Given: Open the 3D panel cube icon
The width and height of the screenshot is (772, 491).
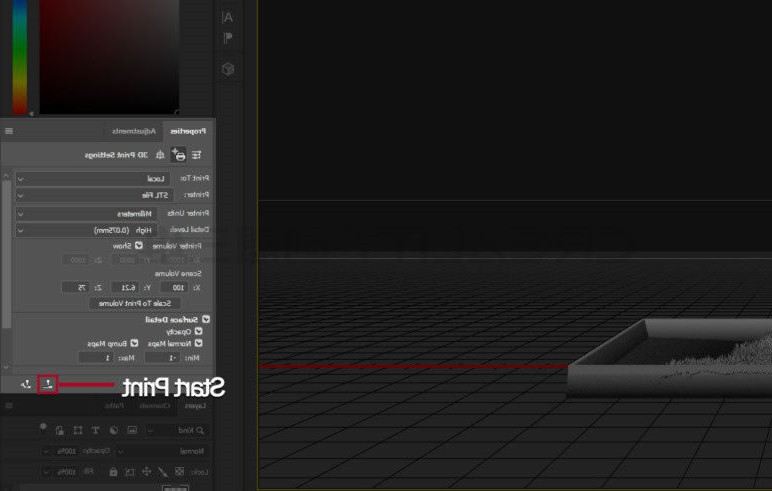Looking at the screenshot, I should coord(227,69).
